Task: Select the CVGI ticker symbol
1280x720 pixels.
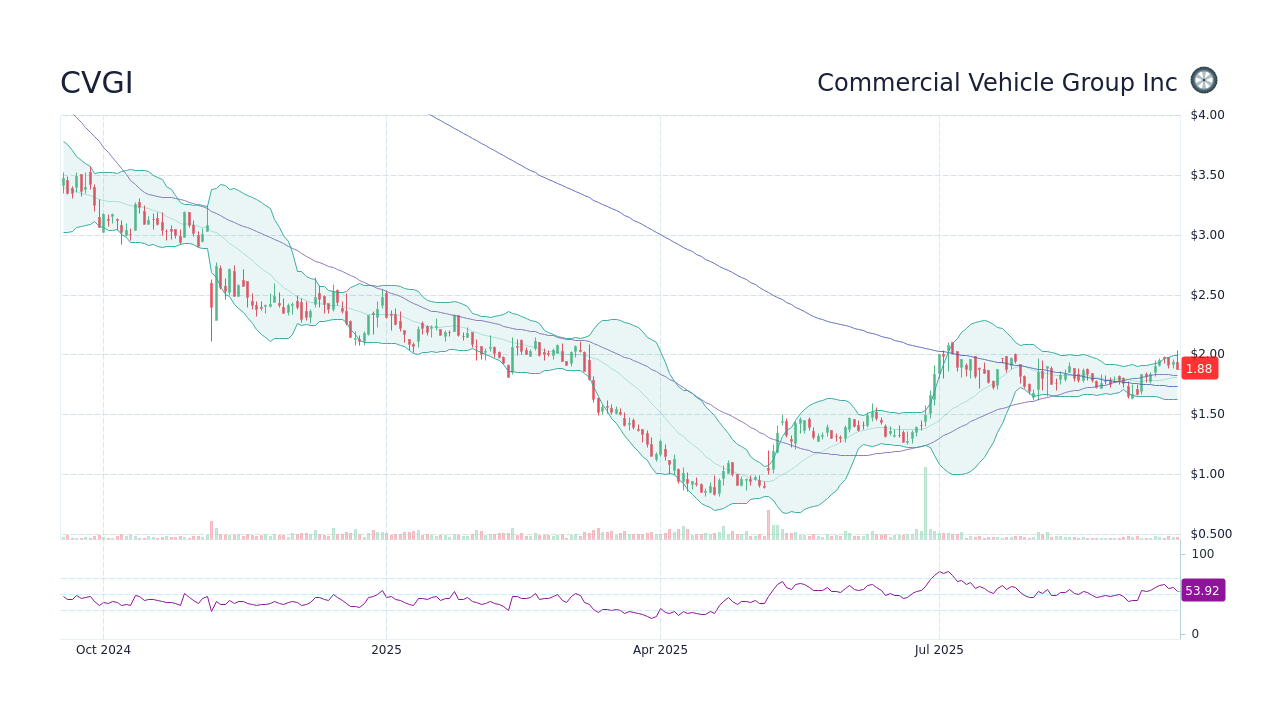Action: [96, 83]
